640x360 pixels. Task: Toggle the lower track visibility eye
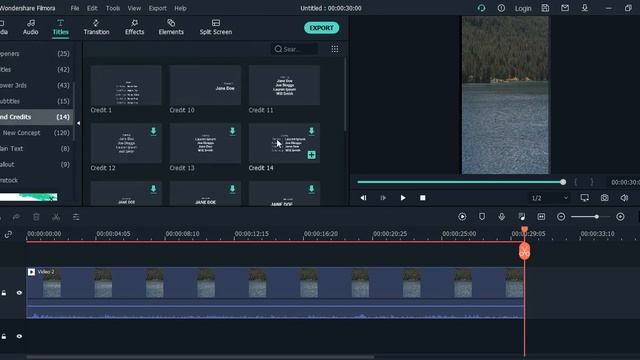click(x=19, y=336)
